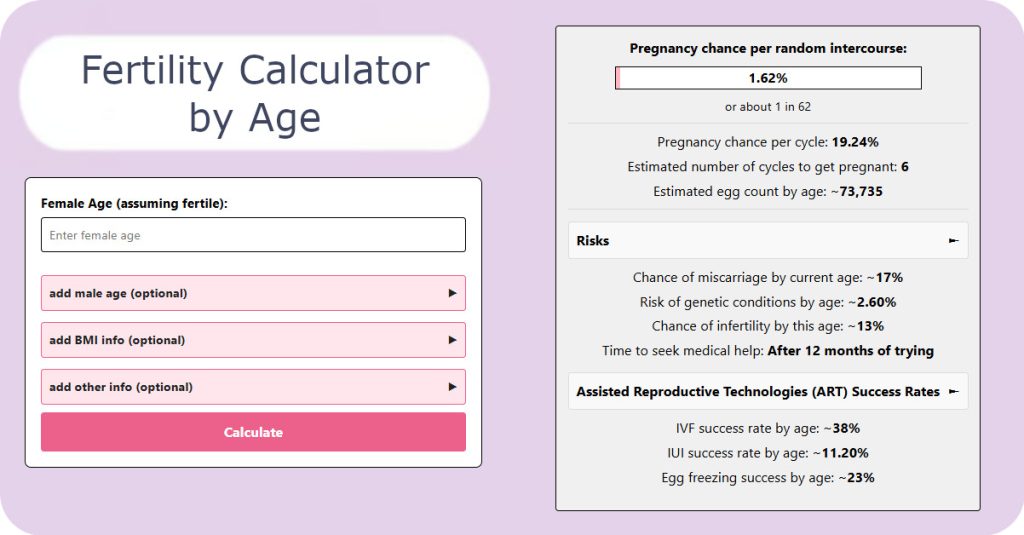Viewport: 1024px width, 535px height.
Task: Click the arrow icon on male age row
Action: (x=452, y=293)
